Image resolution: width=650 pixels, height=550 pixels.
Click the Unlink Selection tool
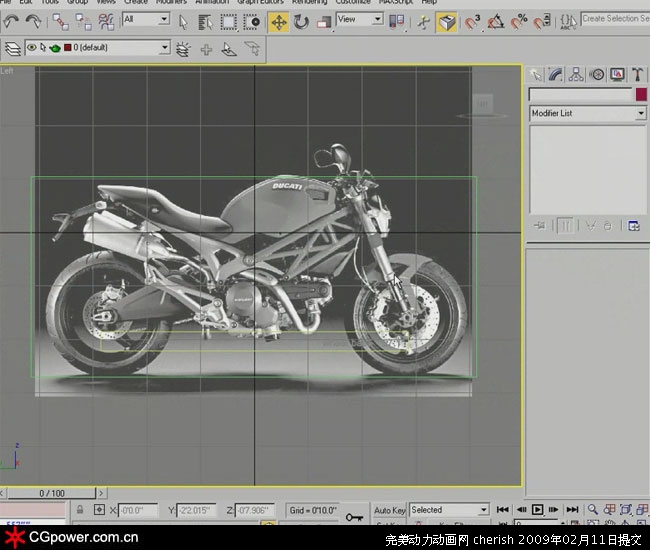pos(83,22)
